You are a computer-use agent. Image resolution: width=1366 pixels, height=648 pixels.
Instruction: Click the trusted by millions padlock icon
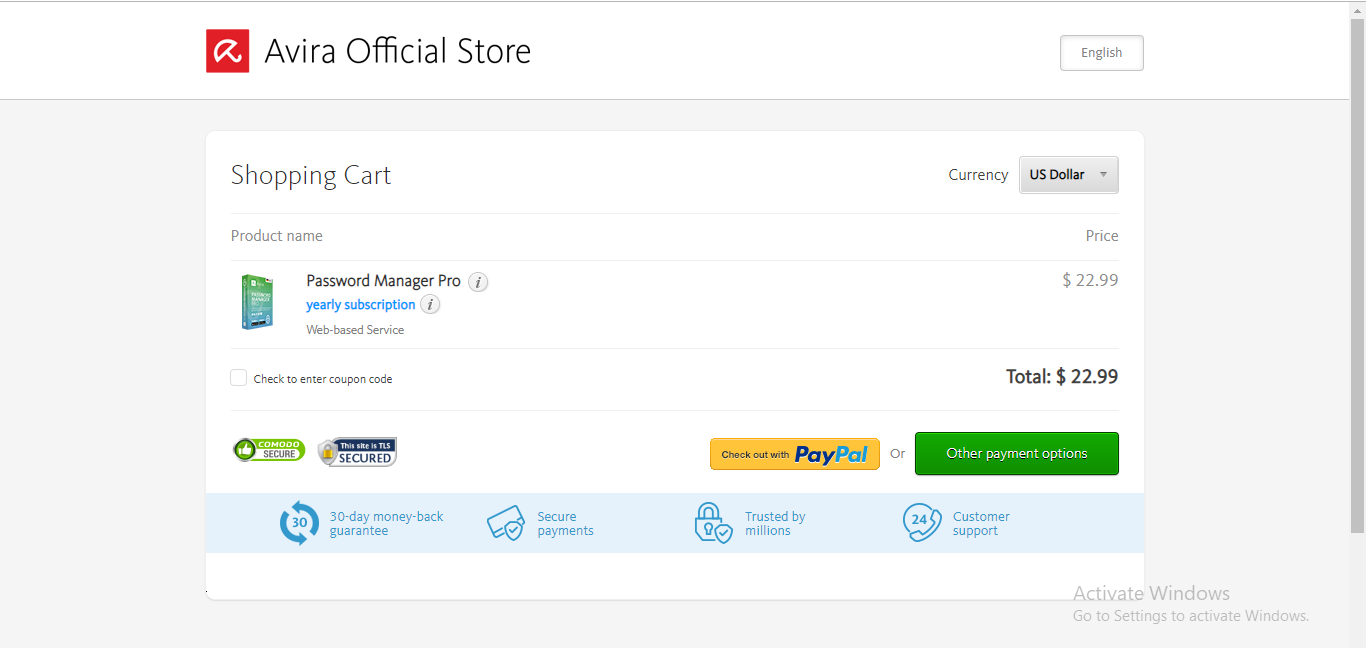coord(713,523)
